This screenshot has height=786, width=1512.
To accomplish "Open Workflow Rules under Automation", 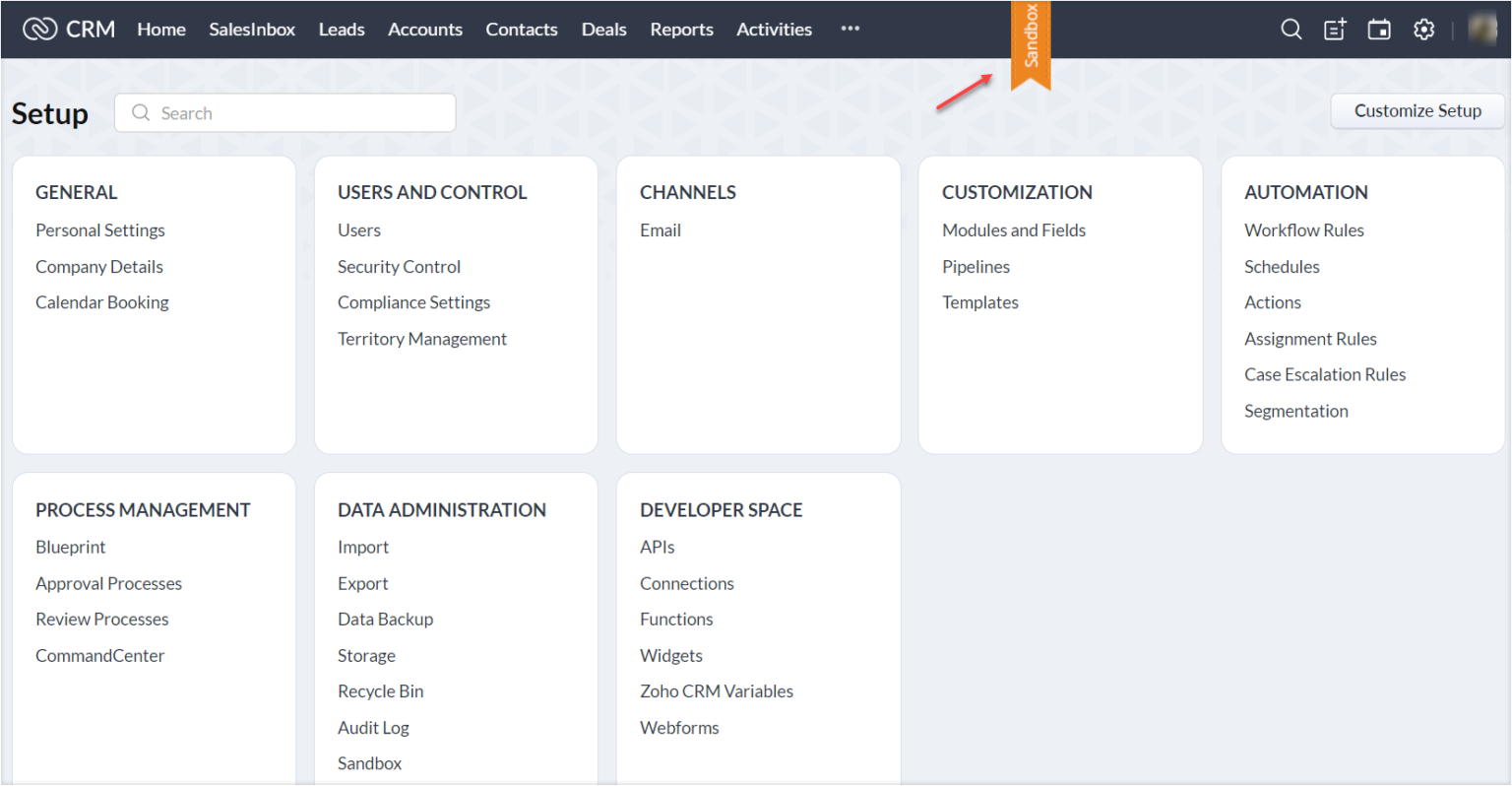I will pyautogui.click(x=1303, y=229).
